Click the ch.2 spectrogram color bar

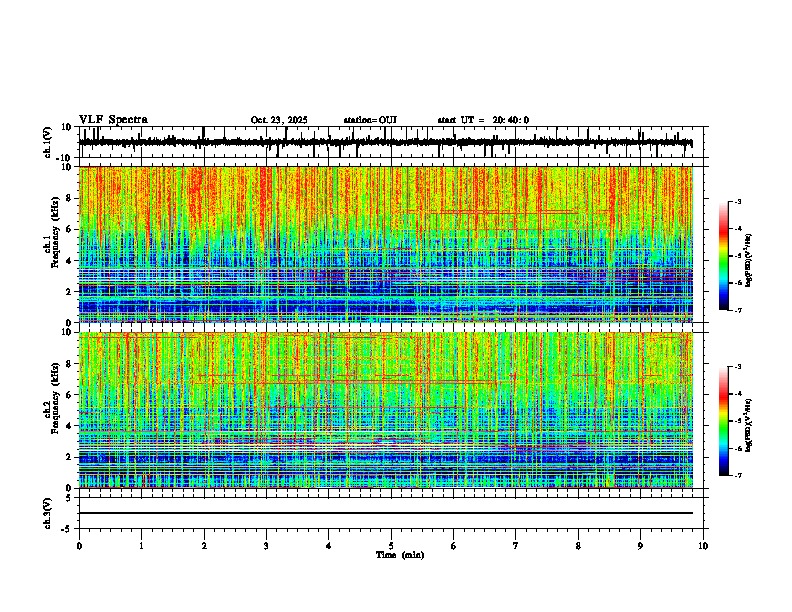723,421
